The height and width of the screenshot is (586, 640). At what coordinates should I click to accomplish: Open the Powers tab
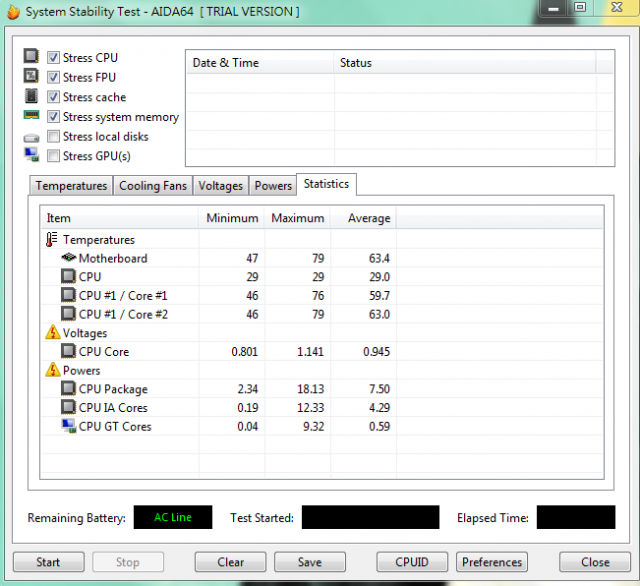coord(273,186)
